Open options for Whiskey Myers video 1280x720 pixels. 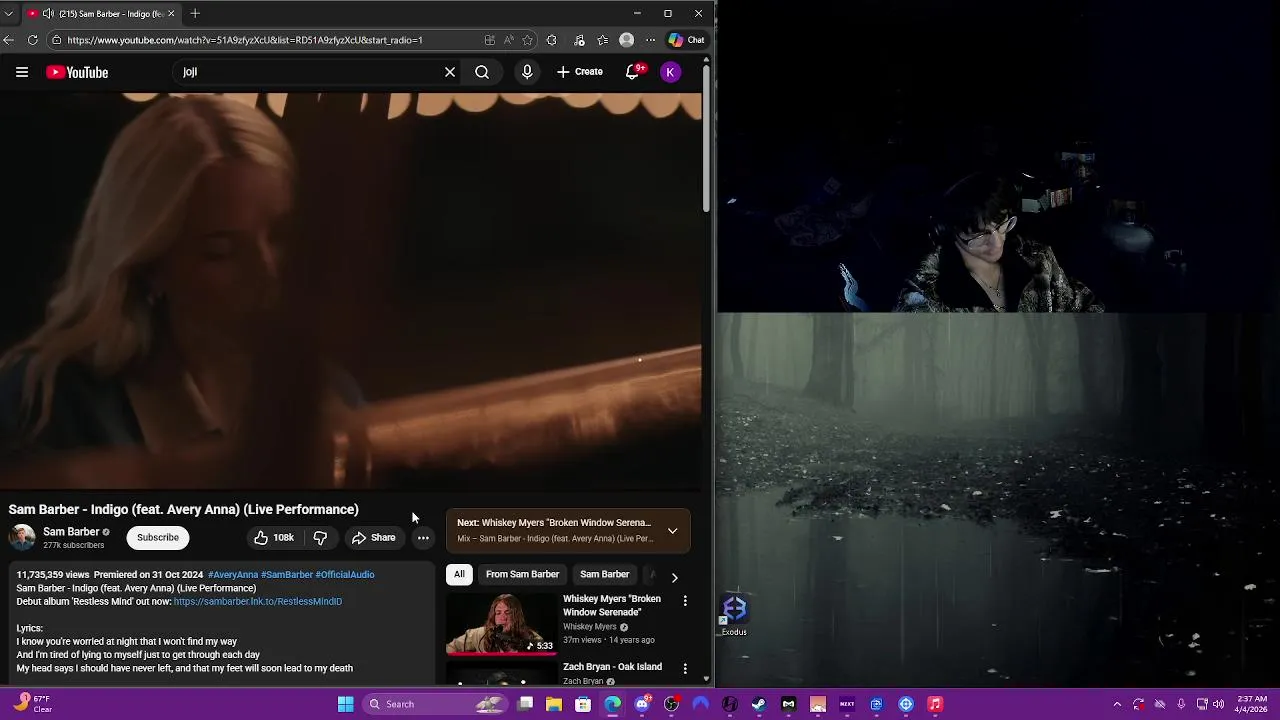[685, 601]
